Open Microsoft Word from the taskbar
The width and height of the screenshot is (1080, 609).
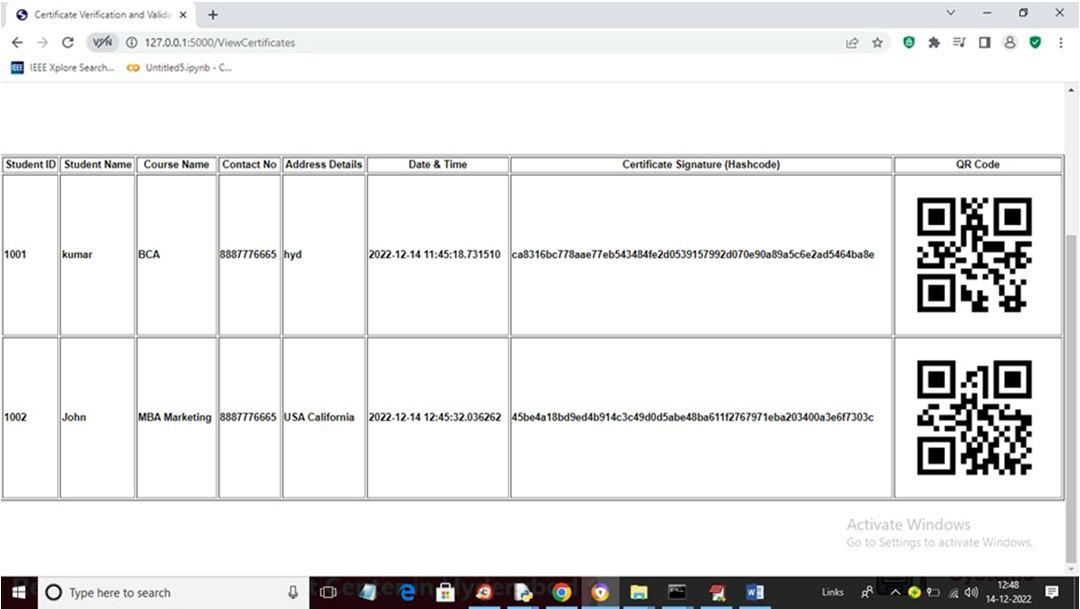[x=755, y=592]
